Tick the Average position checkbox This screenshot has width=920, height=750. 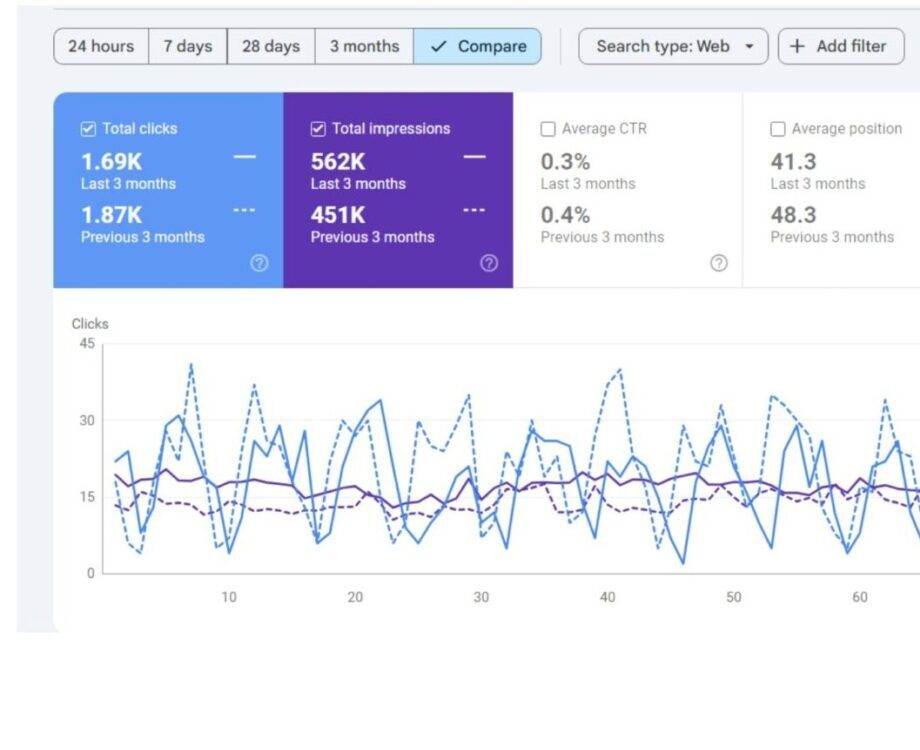click(x=778, y=129)
